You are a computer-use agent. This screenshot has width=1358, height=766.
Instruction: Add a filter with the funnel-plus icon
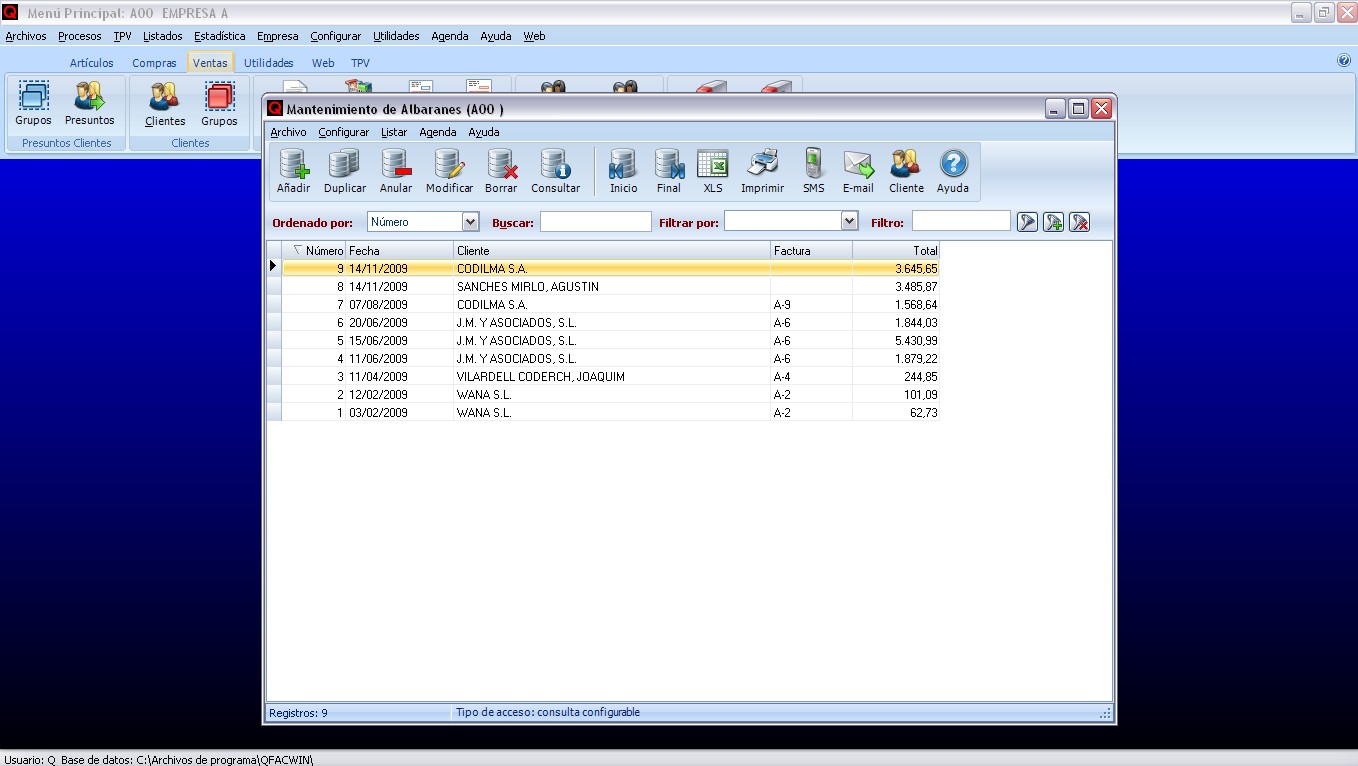point(1053,222)
